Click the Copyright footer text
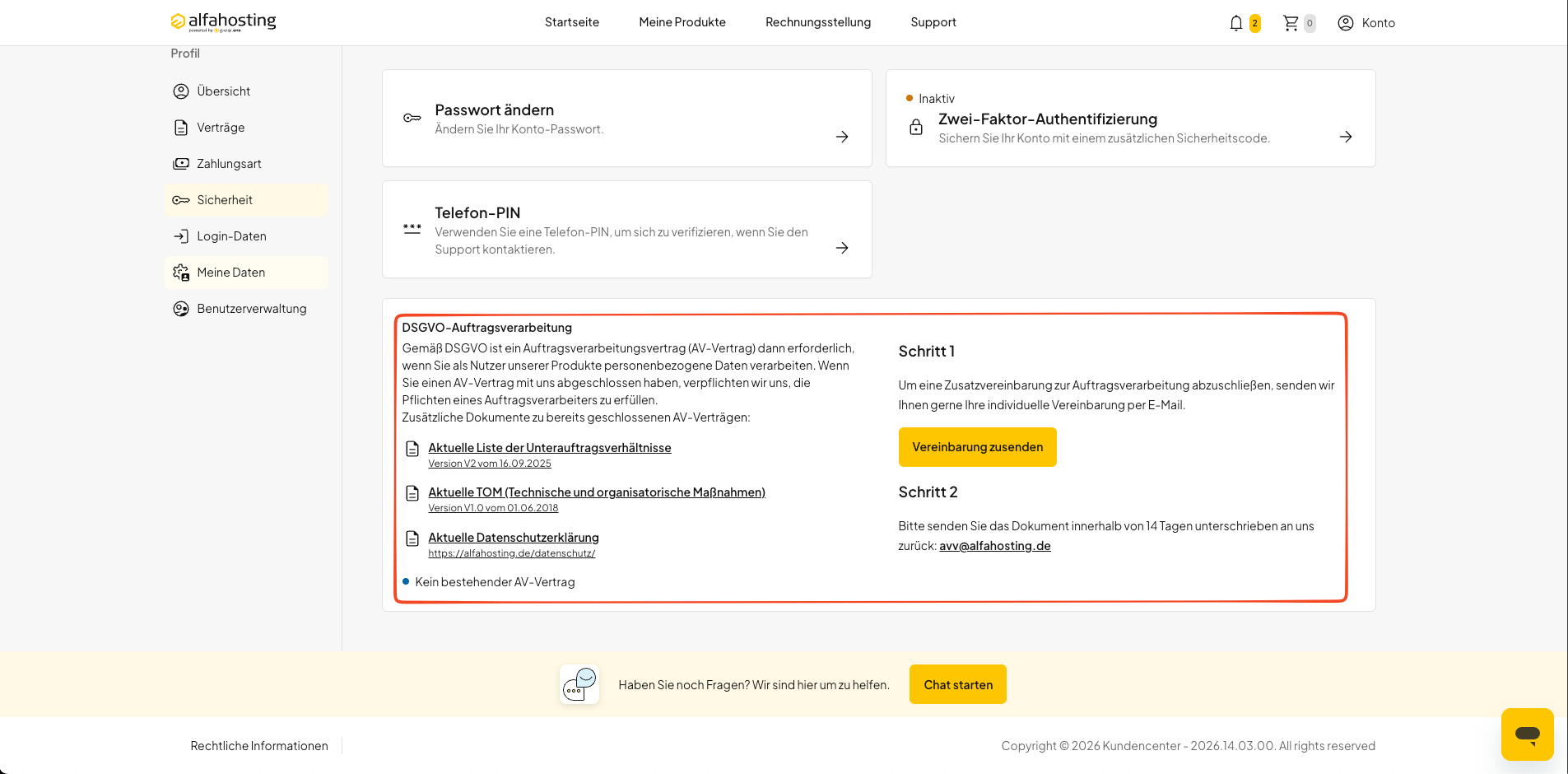The image size is (1568, 774). 1188,746
